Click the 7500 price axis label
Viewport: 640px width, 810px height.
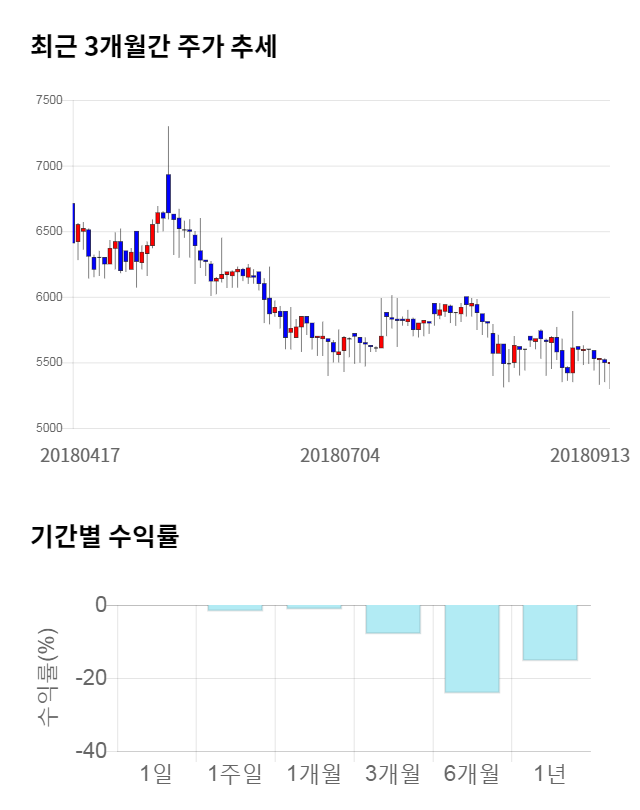[x=48, y=100]
